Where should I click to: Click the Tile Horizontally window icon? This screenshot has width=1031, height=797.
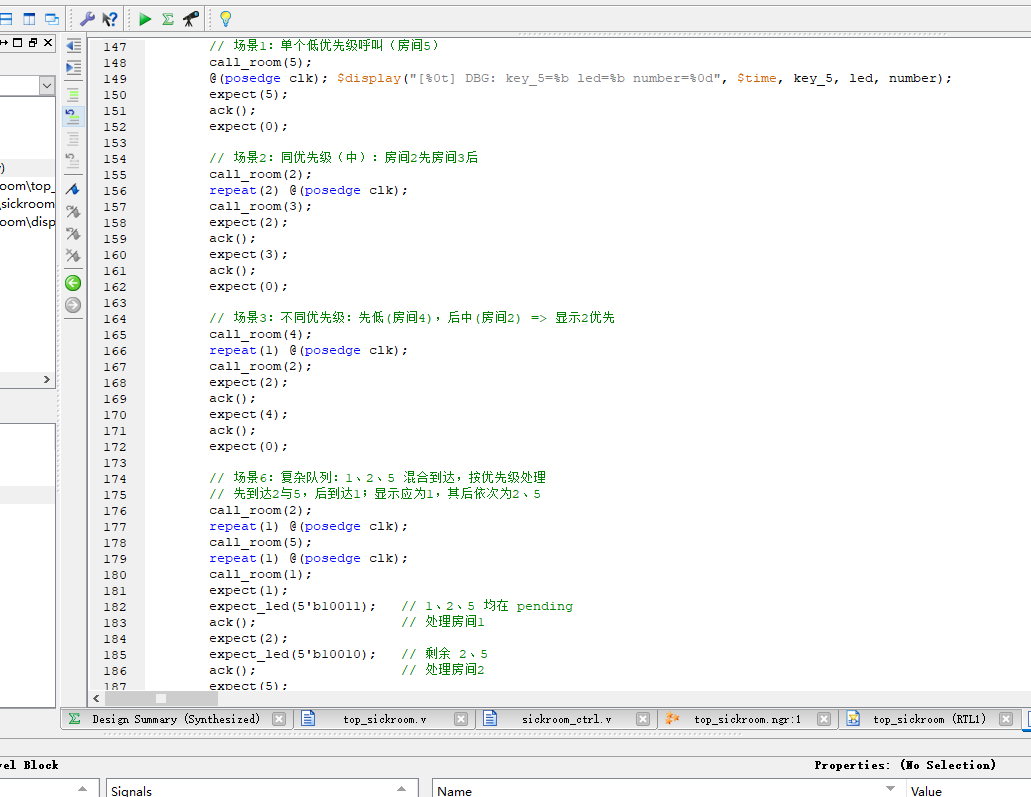[x=6, y=19]
